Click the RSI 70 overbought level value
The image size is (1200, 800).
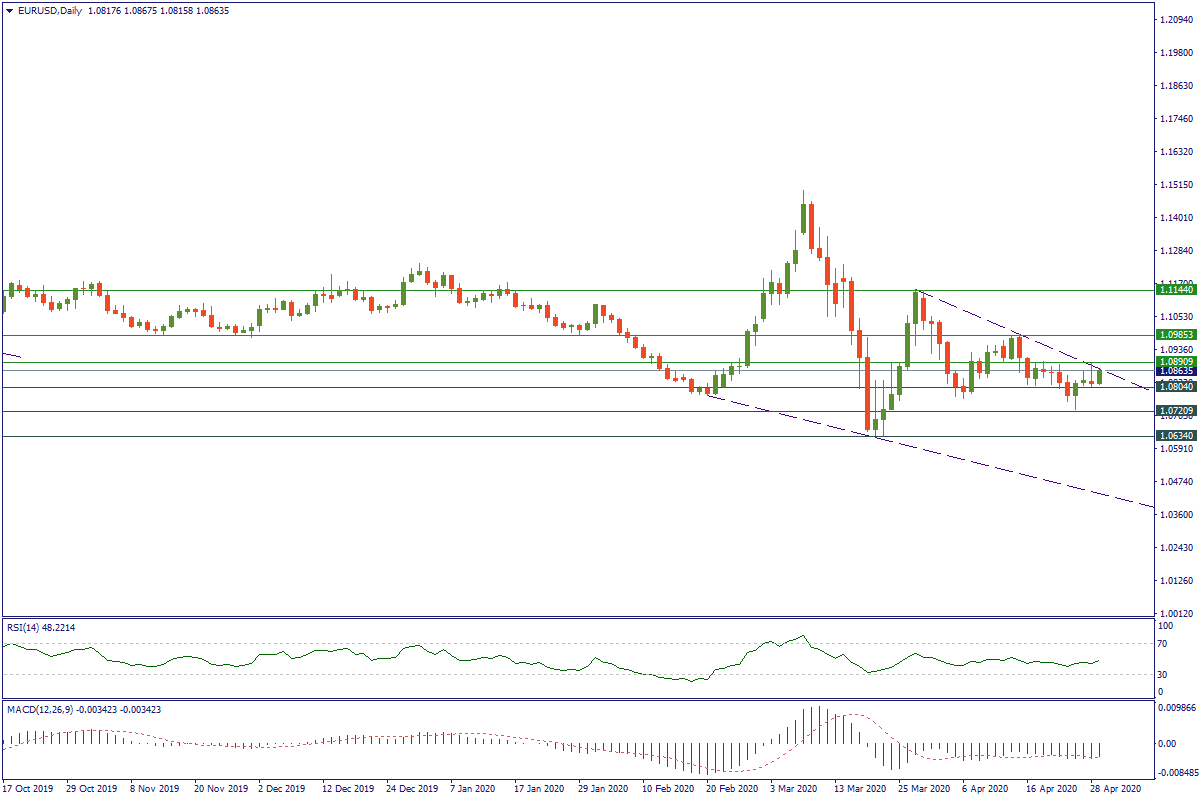[1161, 645]
